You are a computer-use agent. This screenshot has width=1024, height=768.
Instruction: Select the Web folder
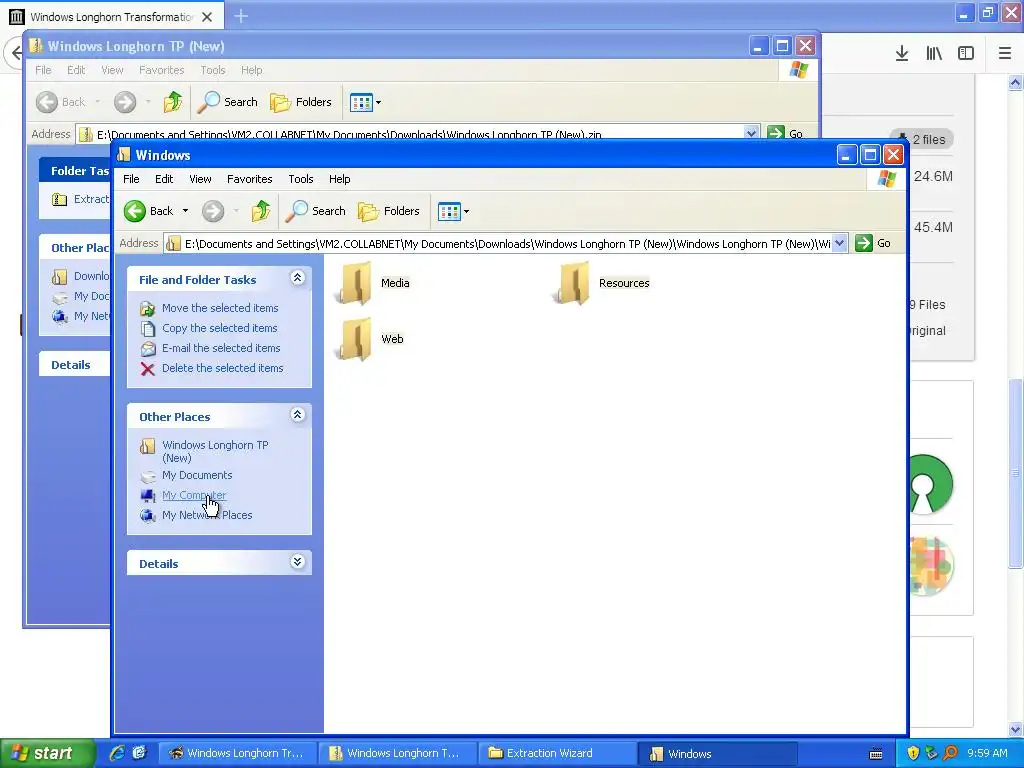pos(370,339)
